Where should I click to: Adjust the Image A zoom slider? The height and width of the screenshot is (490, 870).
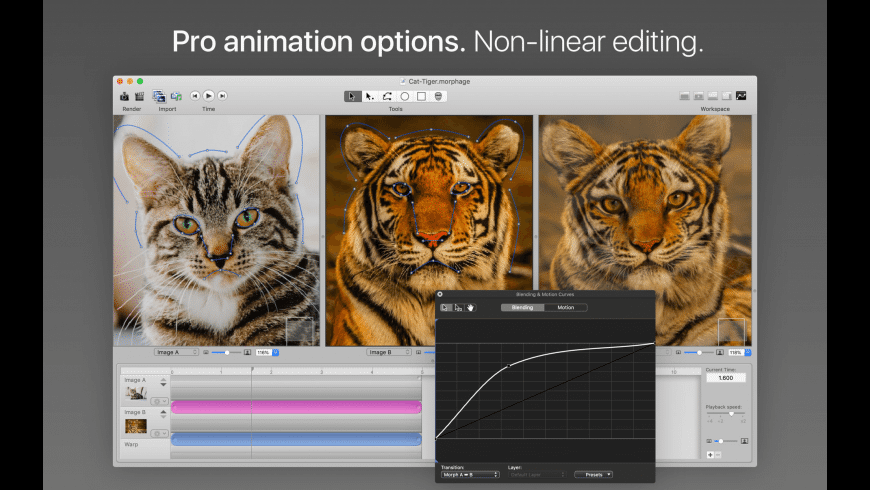tap(226, 352)
